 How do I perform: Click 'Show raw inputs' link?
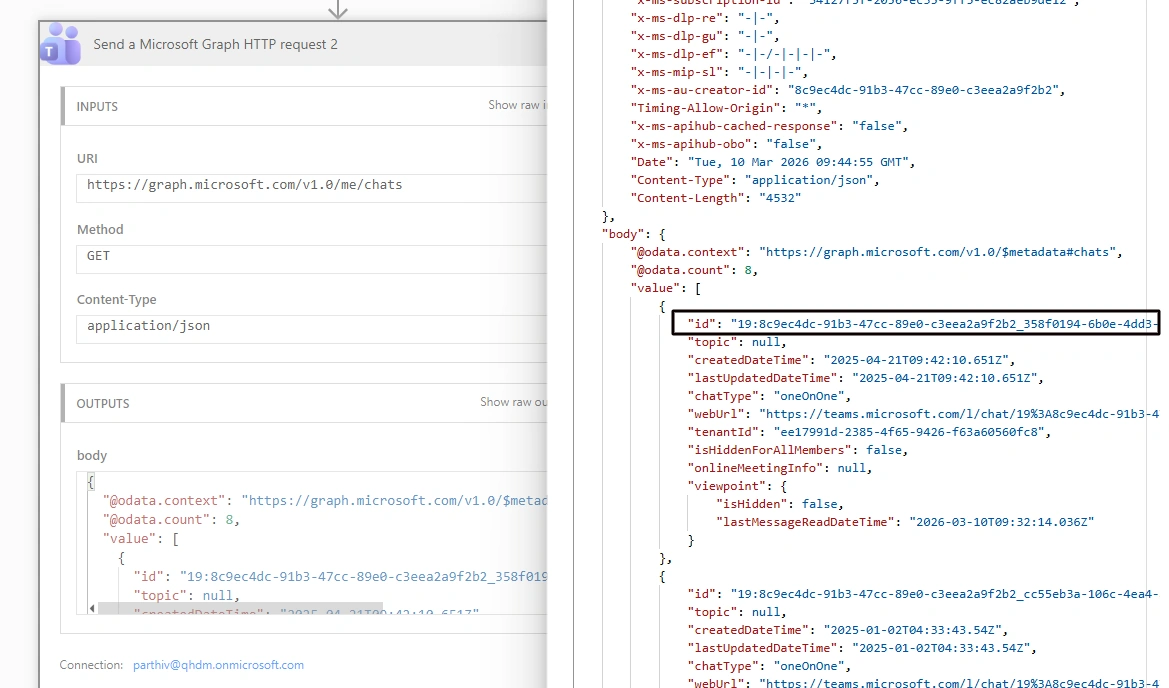pyautogui.click(x=517, y=105)
